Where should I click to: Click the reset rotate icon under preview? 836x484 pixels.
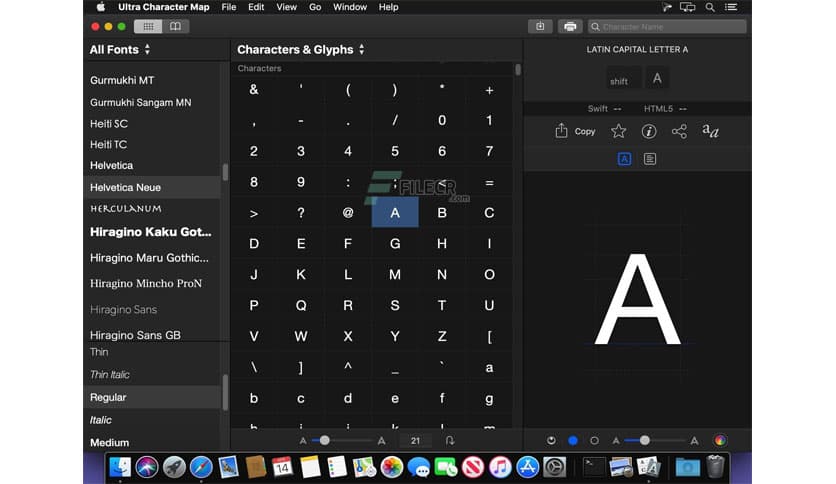click(551, 440)
